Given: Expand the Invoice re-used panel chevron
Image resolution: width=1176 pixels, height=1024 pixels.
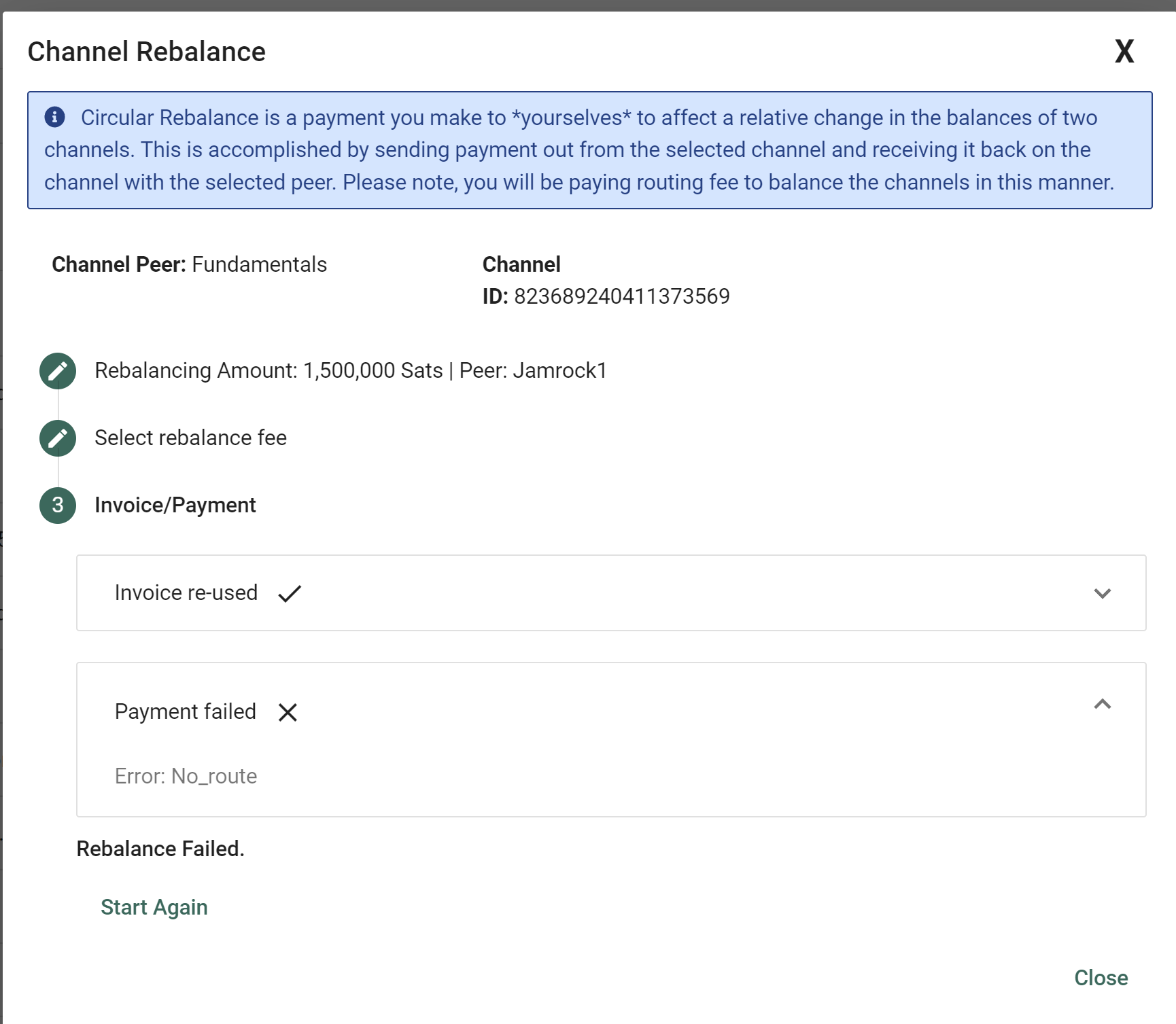Looking at the screenshot, I should click(x=1102, y=593).
